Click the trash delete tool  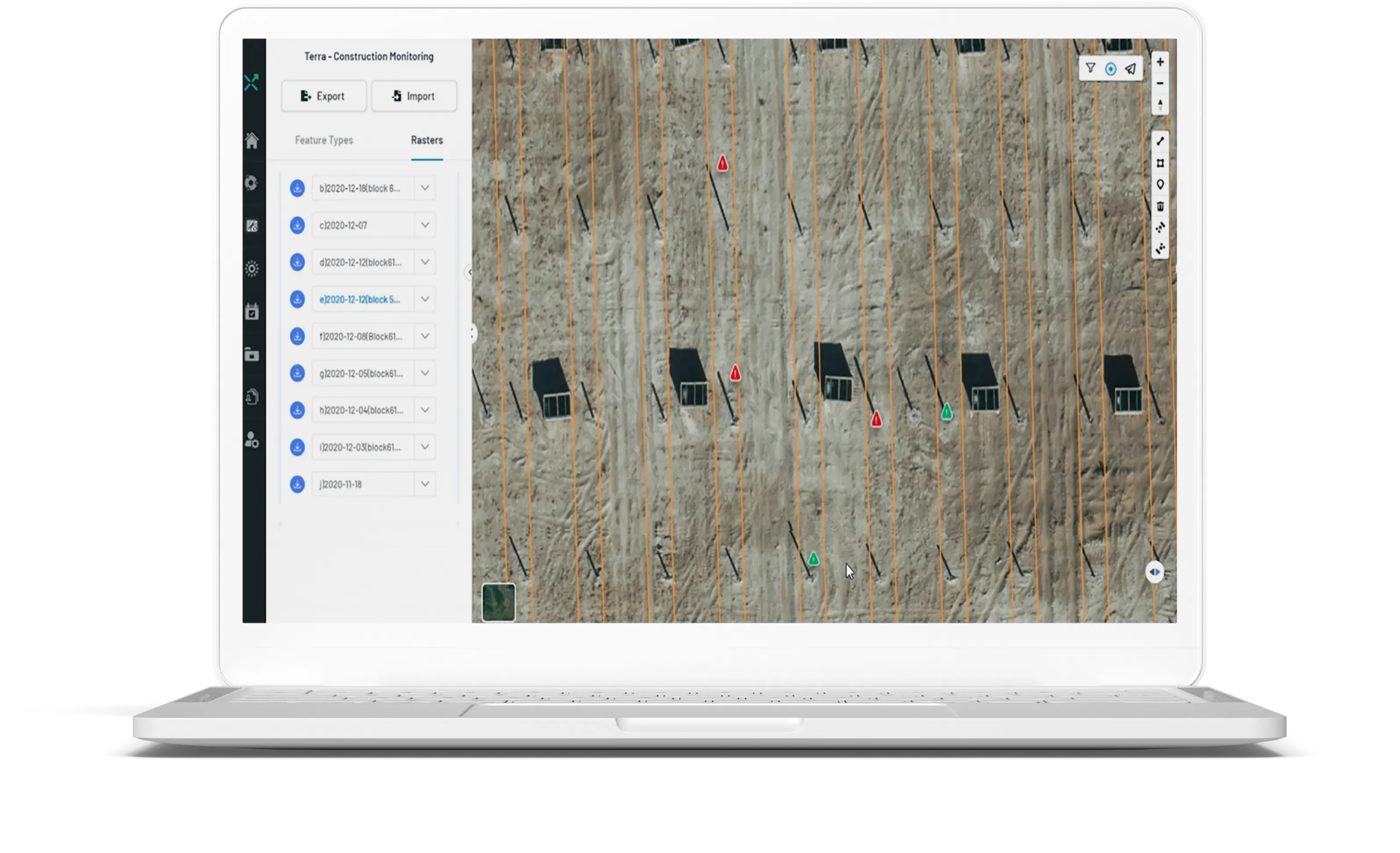click(x=1160, y=206)
